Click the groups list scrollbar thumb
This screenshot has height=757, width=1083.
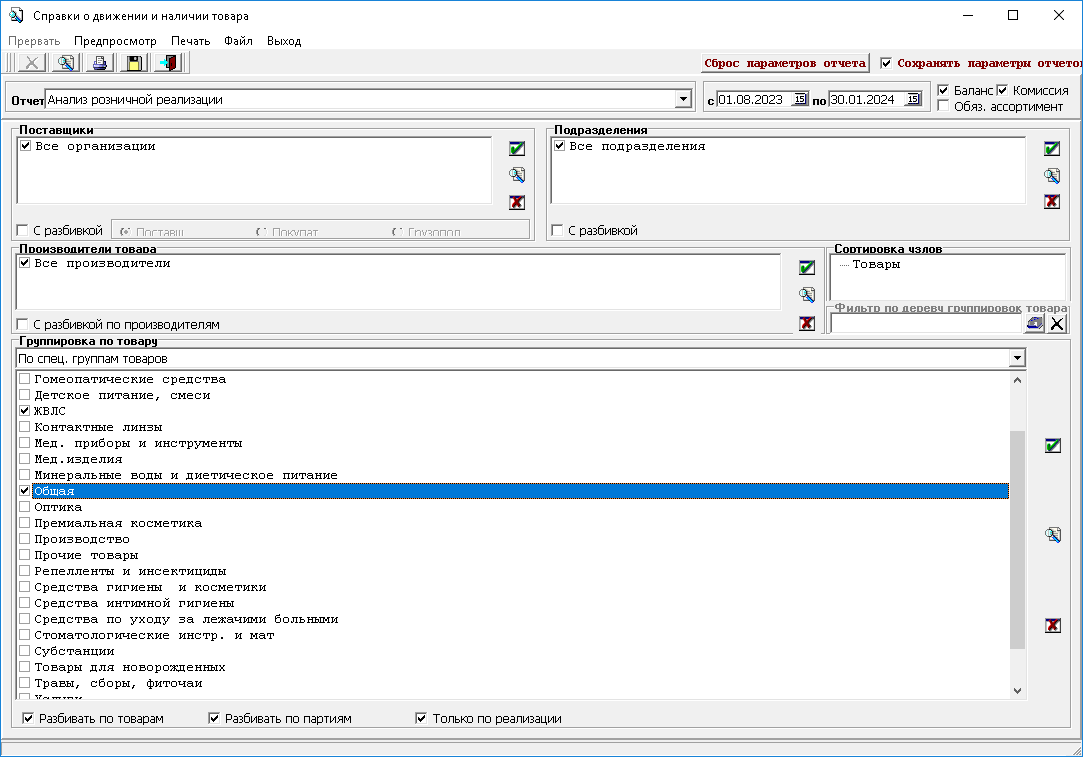pos(1017,539)
